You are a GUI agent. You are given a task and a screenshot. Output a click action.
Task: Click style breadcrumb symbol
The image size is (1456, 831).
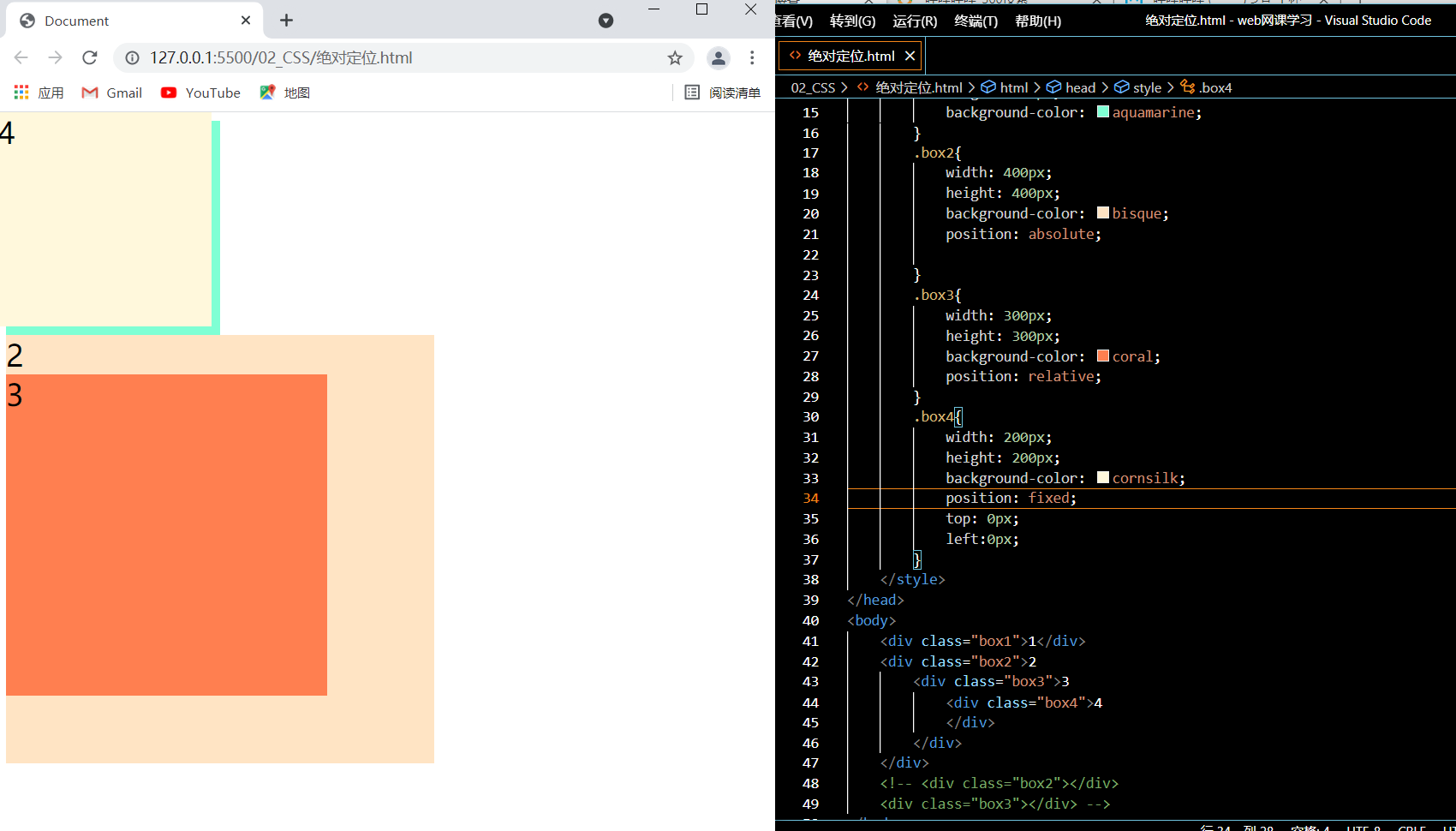1137,87
